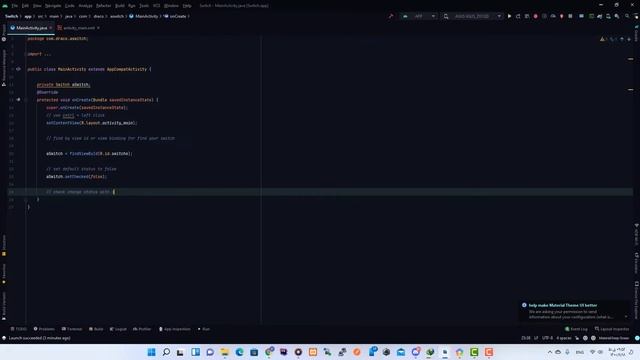Viewport: 640px width, 360px height.
Task: Click the class gutter icon beside MainActivity
Action: coord(18,69)
